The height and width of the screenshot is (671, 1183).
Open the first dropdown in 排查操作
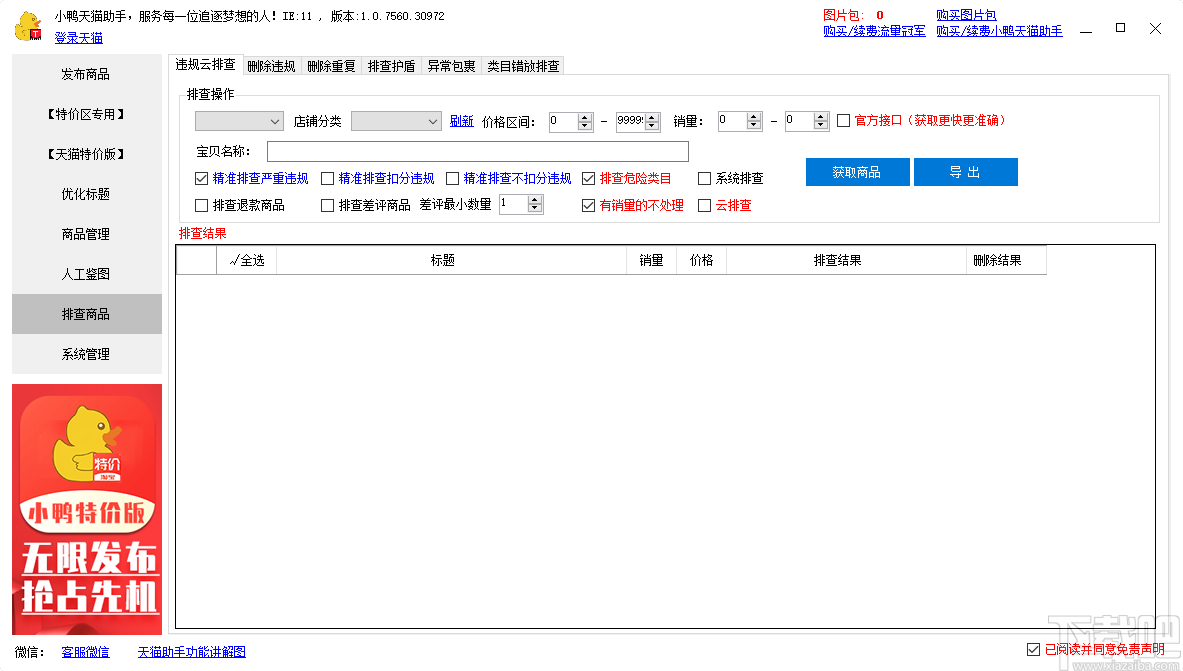point(239,121)
